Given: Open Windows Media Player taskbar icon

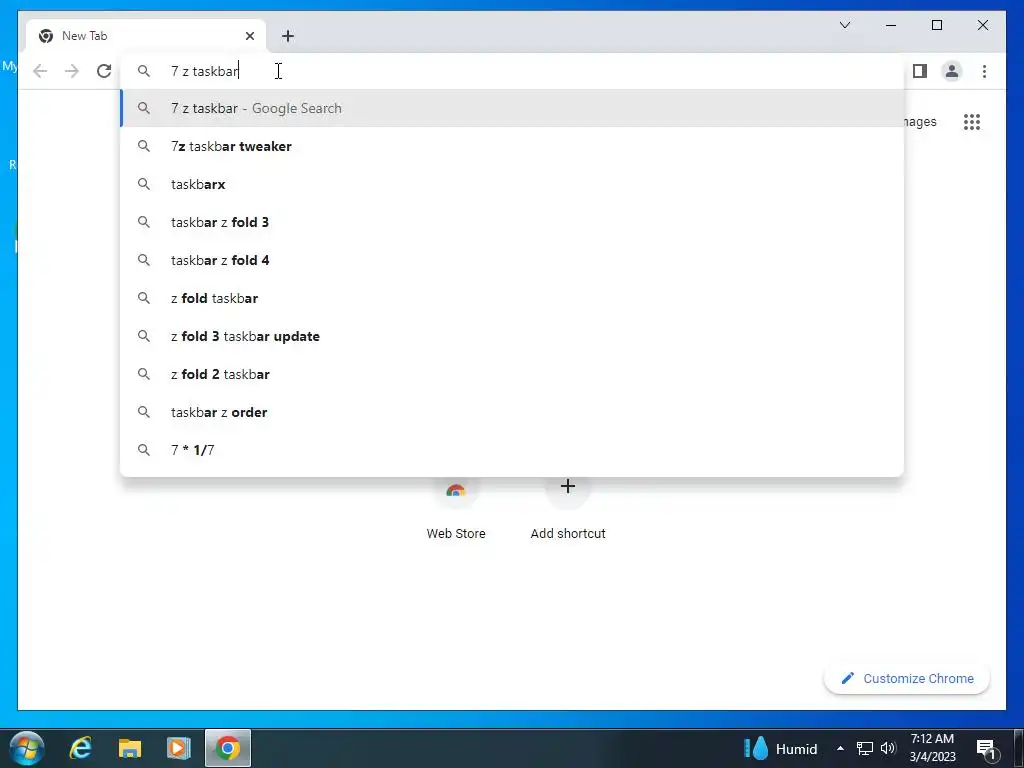Looking at the screenshot, I should coord(178,748).
